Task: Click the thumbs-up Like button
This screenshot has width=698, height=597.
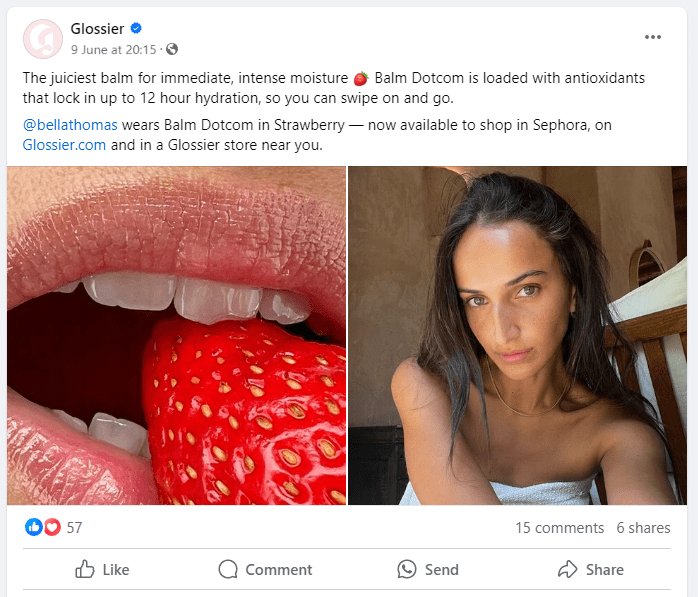Action: point(103,569)
